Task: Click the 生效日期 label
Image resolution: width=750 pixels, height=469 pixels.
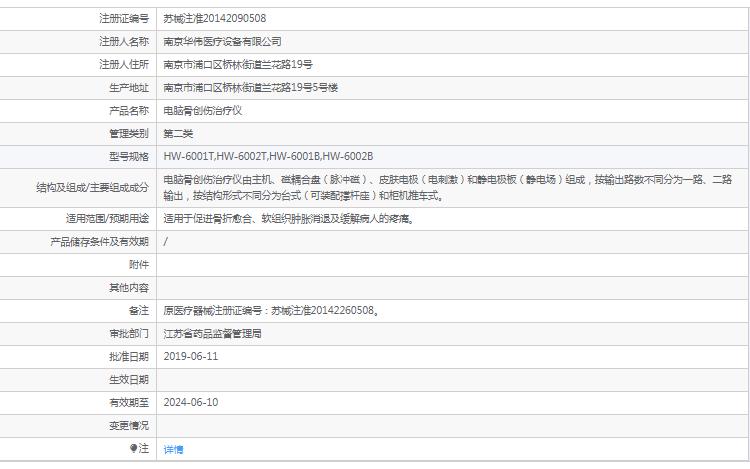Action: [129, 379]
